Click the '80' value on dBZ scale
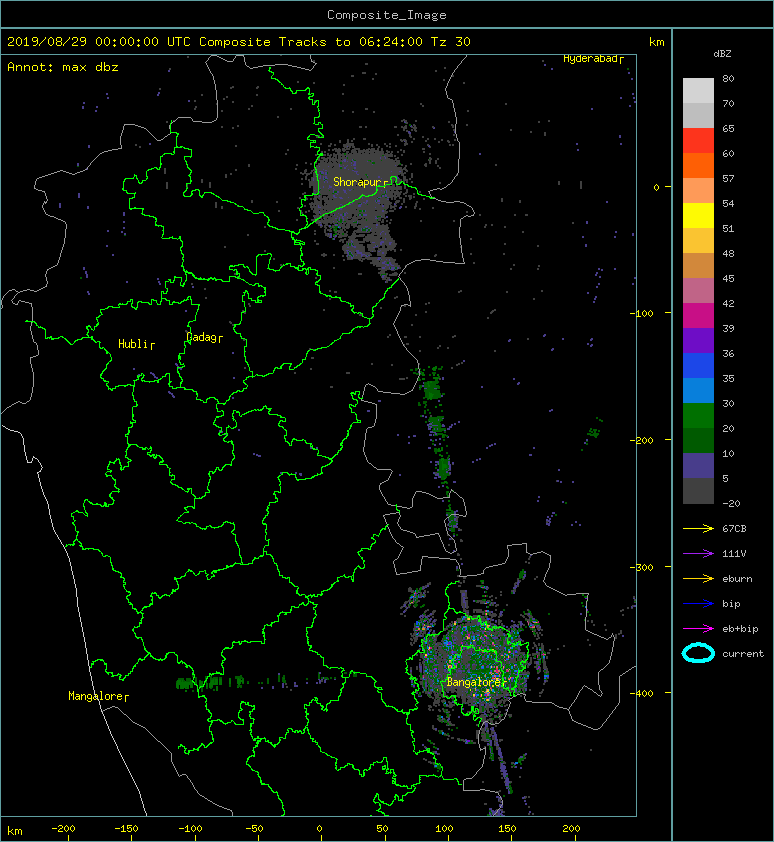 coord(728,78)
